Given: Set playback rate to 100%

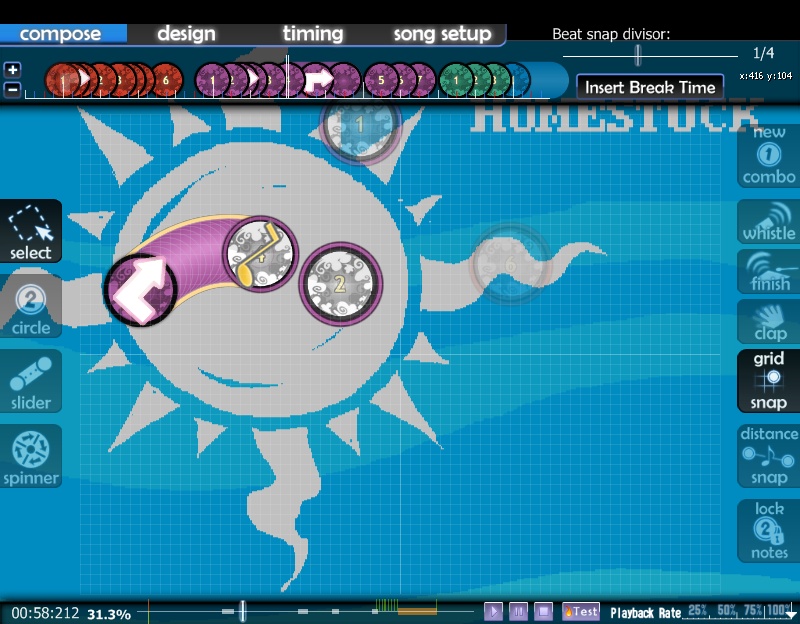Looking at the screenshot, I should click(x=779, y=610).
